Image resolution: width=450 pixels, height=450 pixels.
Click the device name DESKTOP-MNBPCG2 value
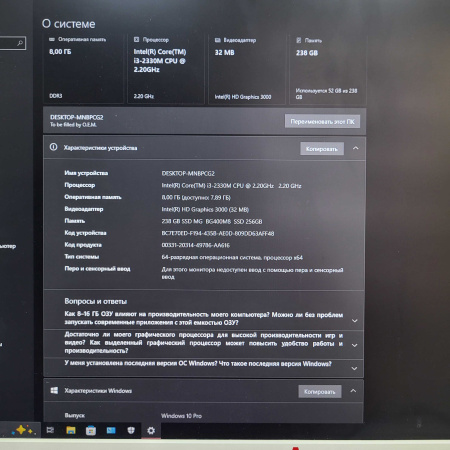pos(188,173)
